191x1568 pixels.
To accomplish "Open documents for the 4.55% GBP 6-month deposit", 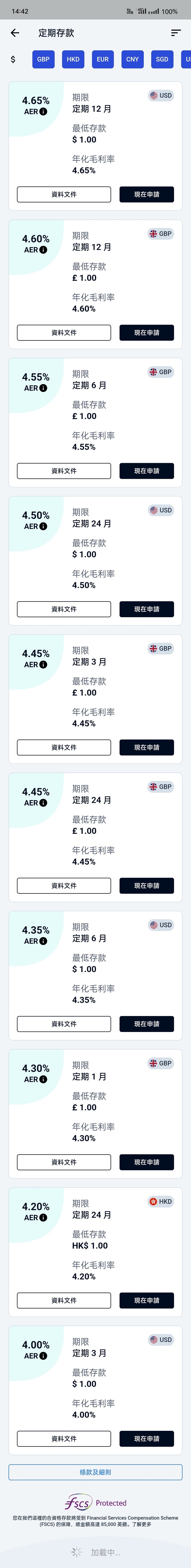I will pyautogui.click(x=64, y=470).
